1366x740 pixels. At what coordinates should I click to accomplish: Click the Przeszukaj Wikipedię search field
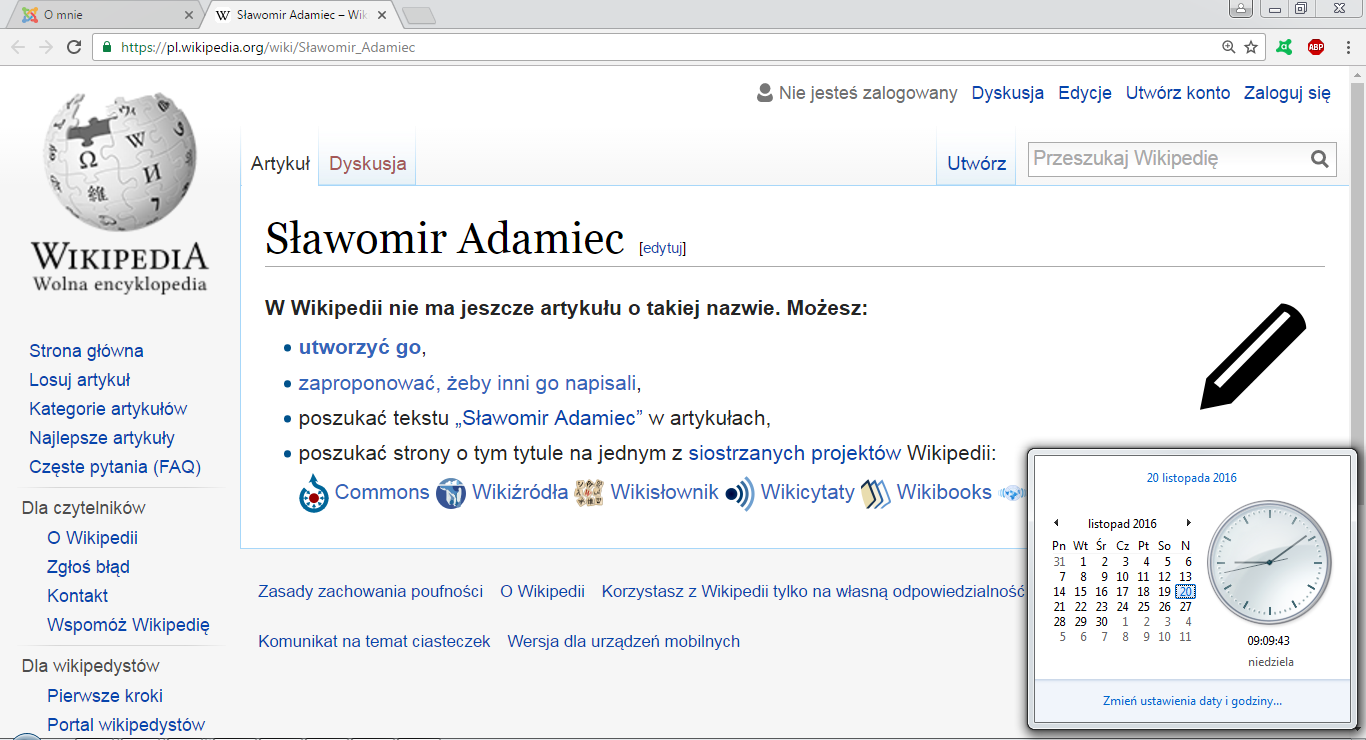(1168, 158)
